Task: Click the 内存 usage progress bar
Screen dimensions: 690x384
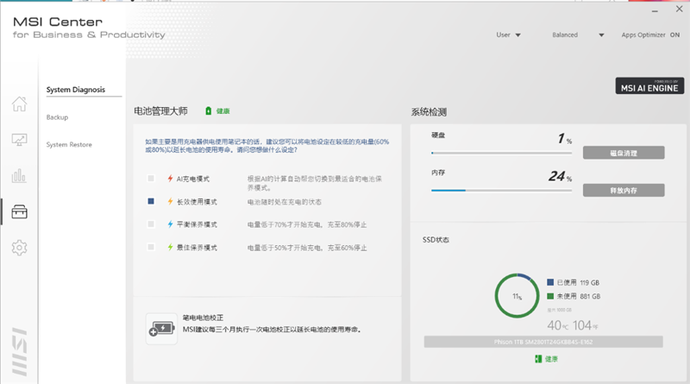Action: [502, 190]
